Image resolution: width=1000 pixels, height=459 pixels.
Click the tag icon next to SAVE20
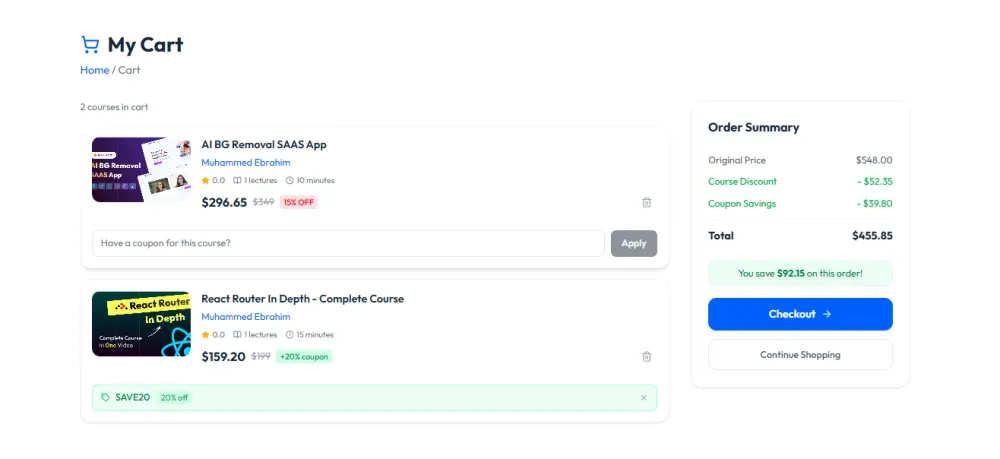pyautogui.click(x=105, y=397)
